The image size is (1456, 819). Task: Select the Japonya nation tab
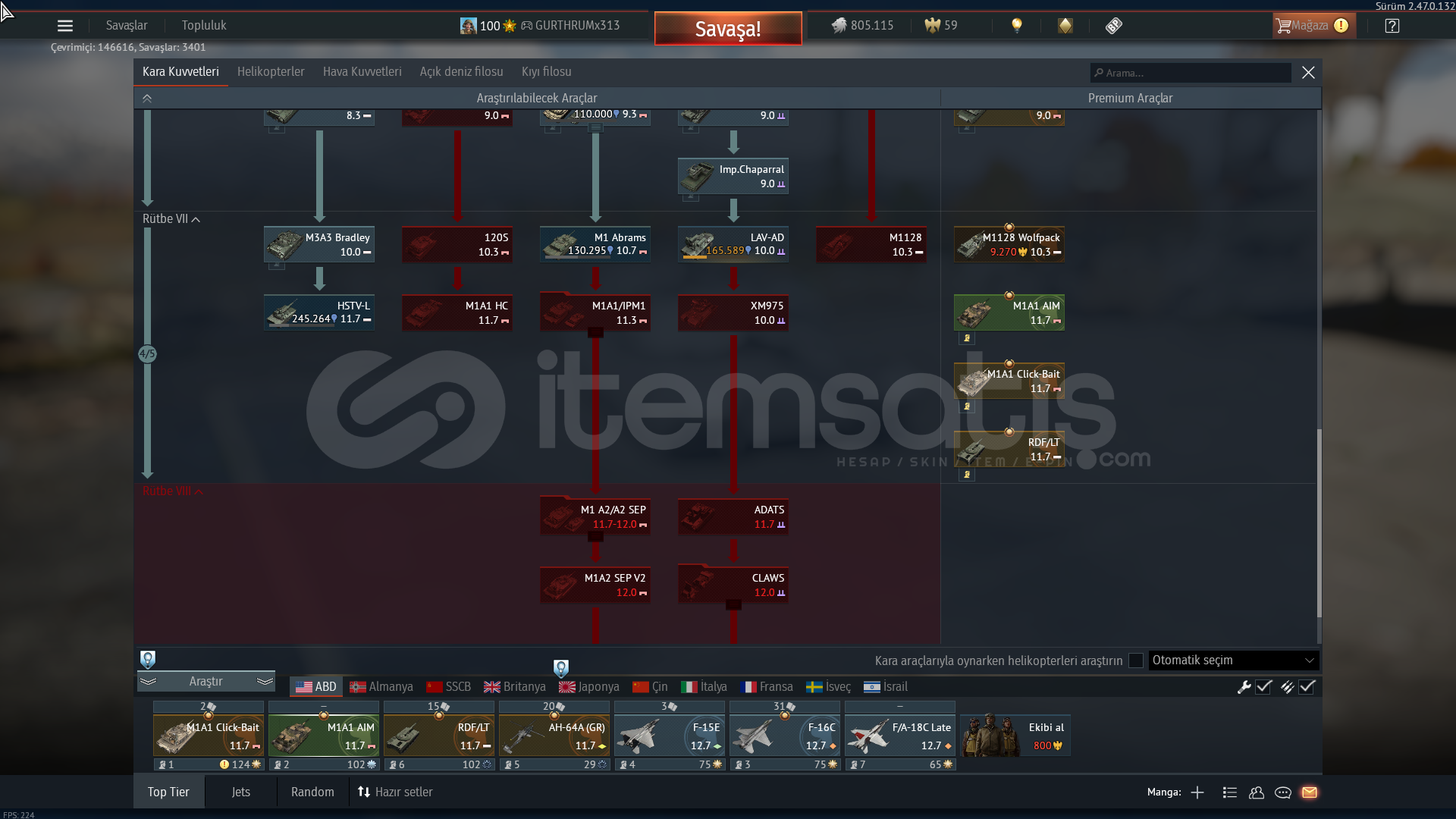click(x=589, y=687)
